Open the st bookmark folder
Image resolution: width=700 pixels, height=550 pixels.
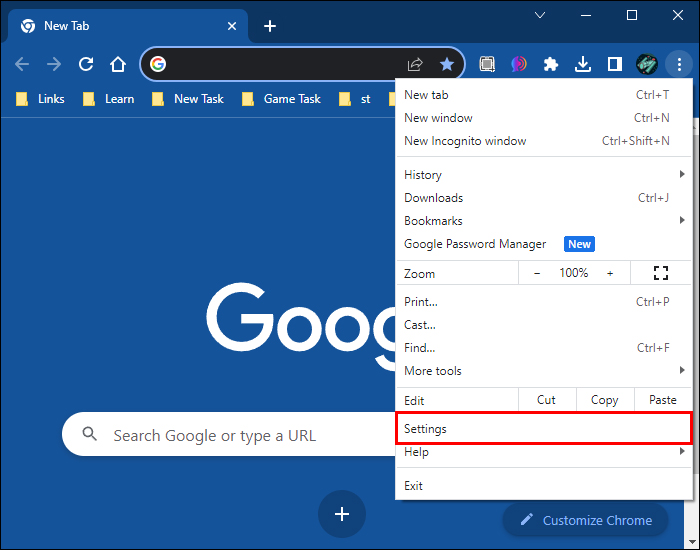pyautogui.click(x=355, y=99)
